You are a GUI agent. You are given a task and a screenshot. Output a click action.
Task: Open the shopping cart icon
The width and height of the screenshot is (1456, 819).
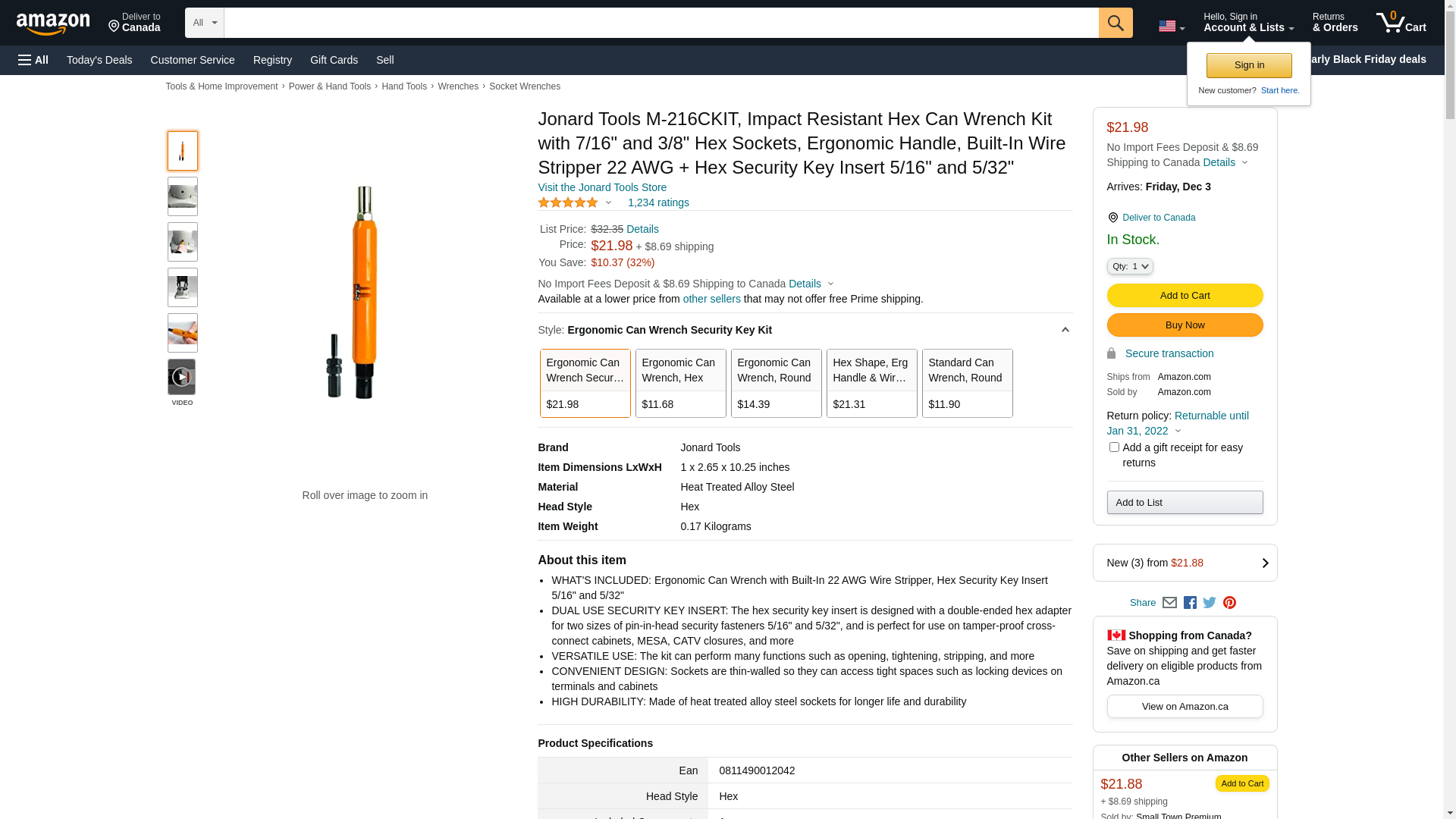[1400, 23]
